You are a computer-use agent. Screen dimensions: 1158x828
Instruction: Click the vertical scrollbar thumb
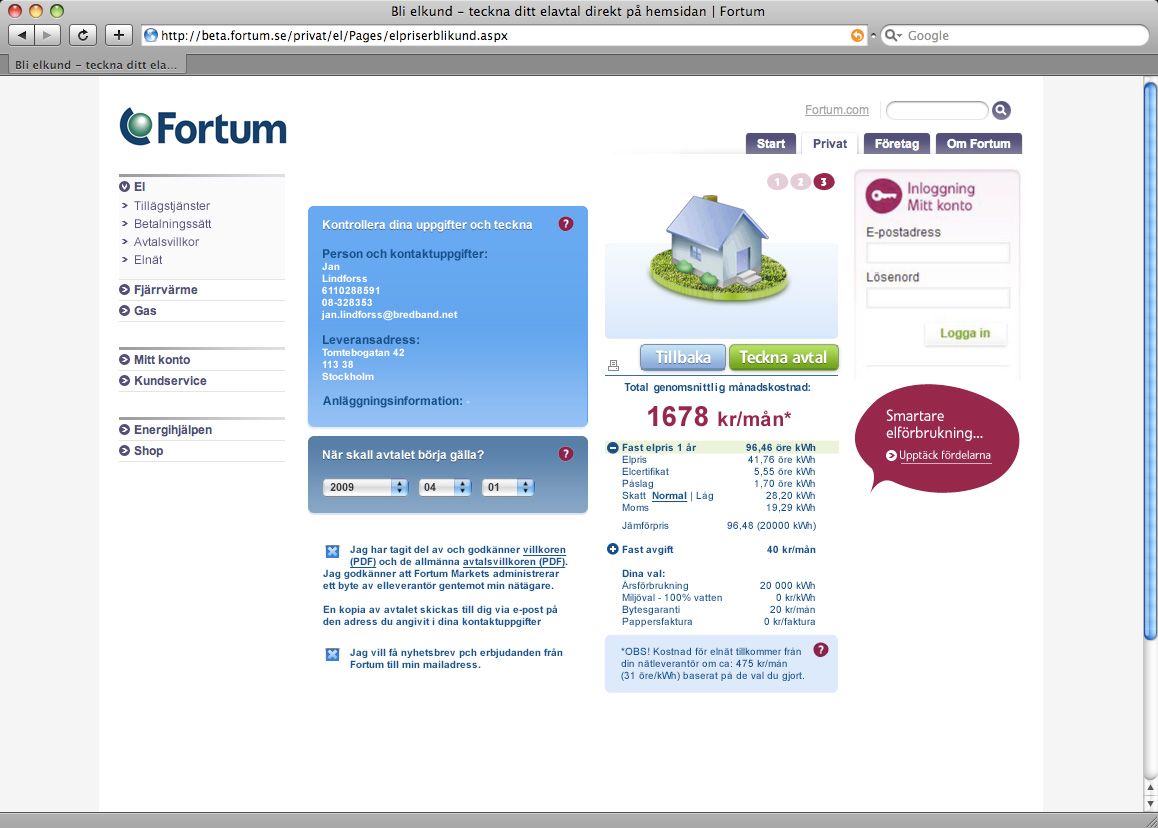click(x=1150, y=362)
